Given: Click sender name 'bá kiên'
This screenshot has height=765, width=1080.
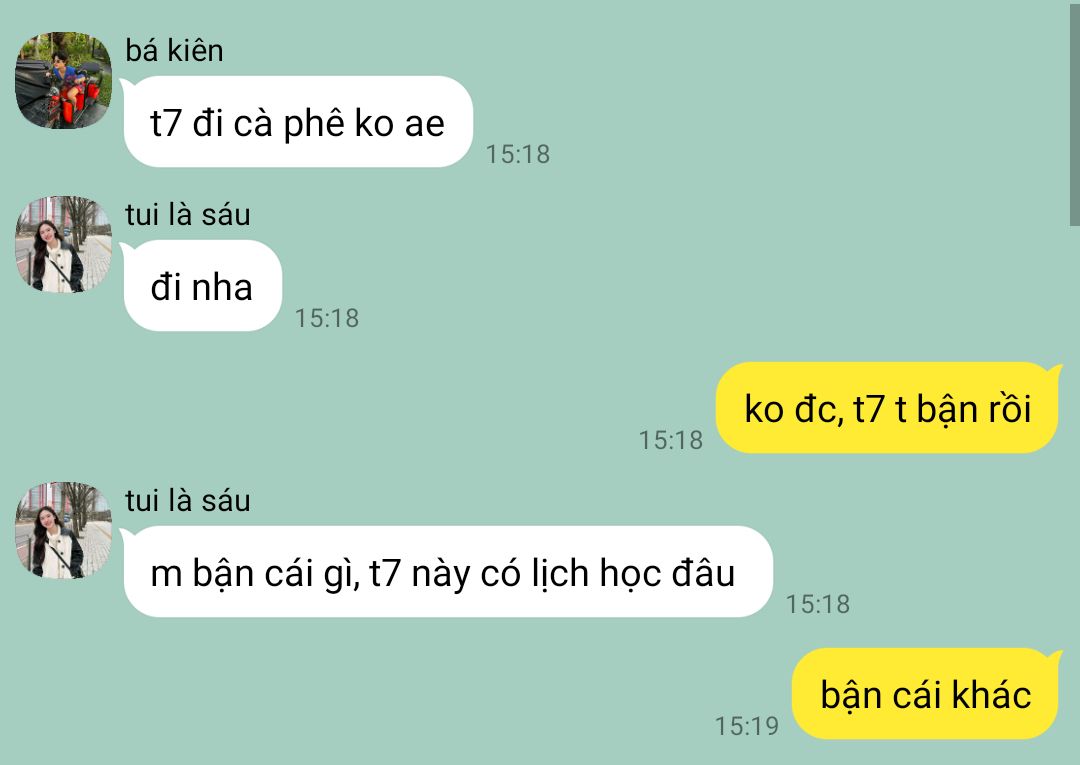Looking at the screenshot, I should [x=174, y=51].
